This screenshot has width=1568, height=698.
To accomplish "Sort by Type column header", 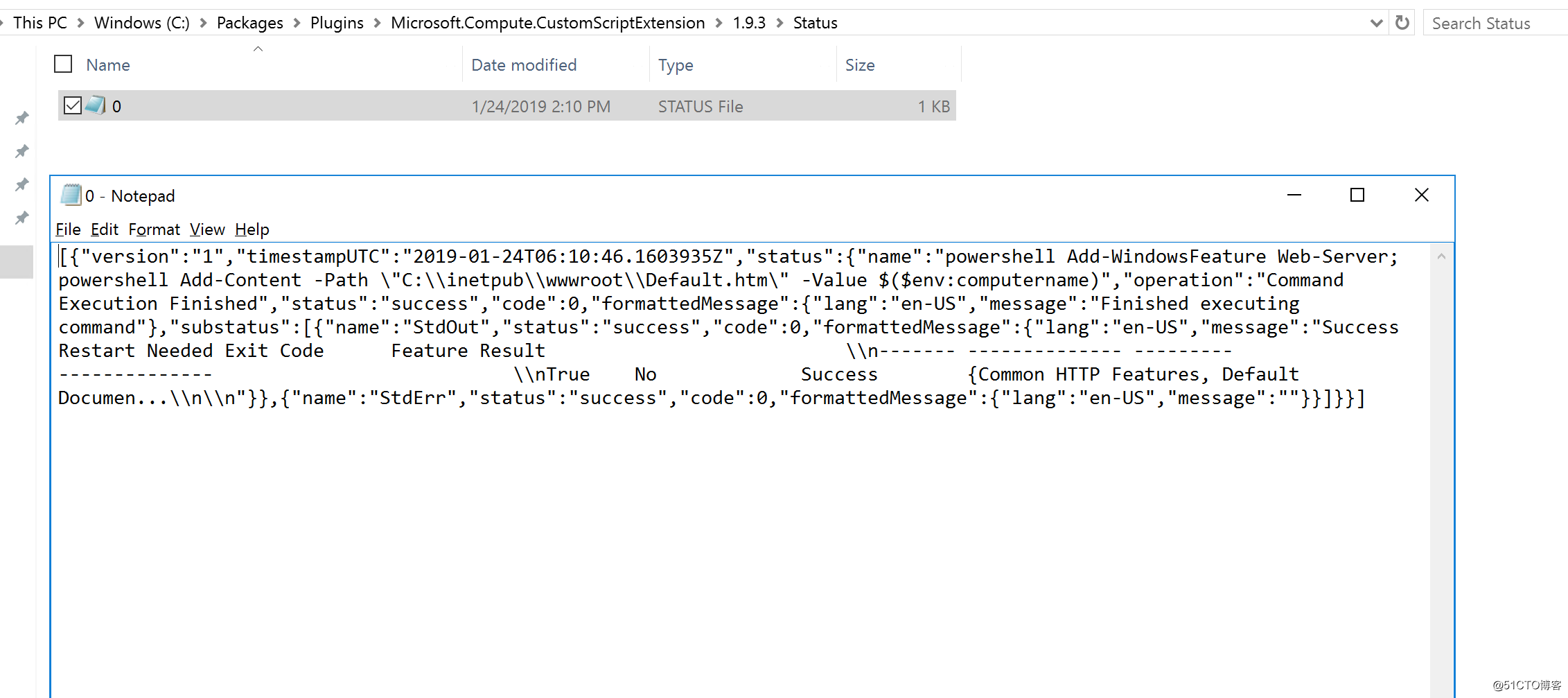I will 676,65.
